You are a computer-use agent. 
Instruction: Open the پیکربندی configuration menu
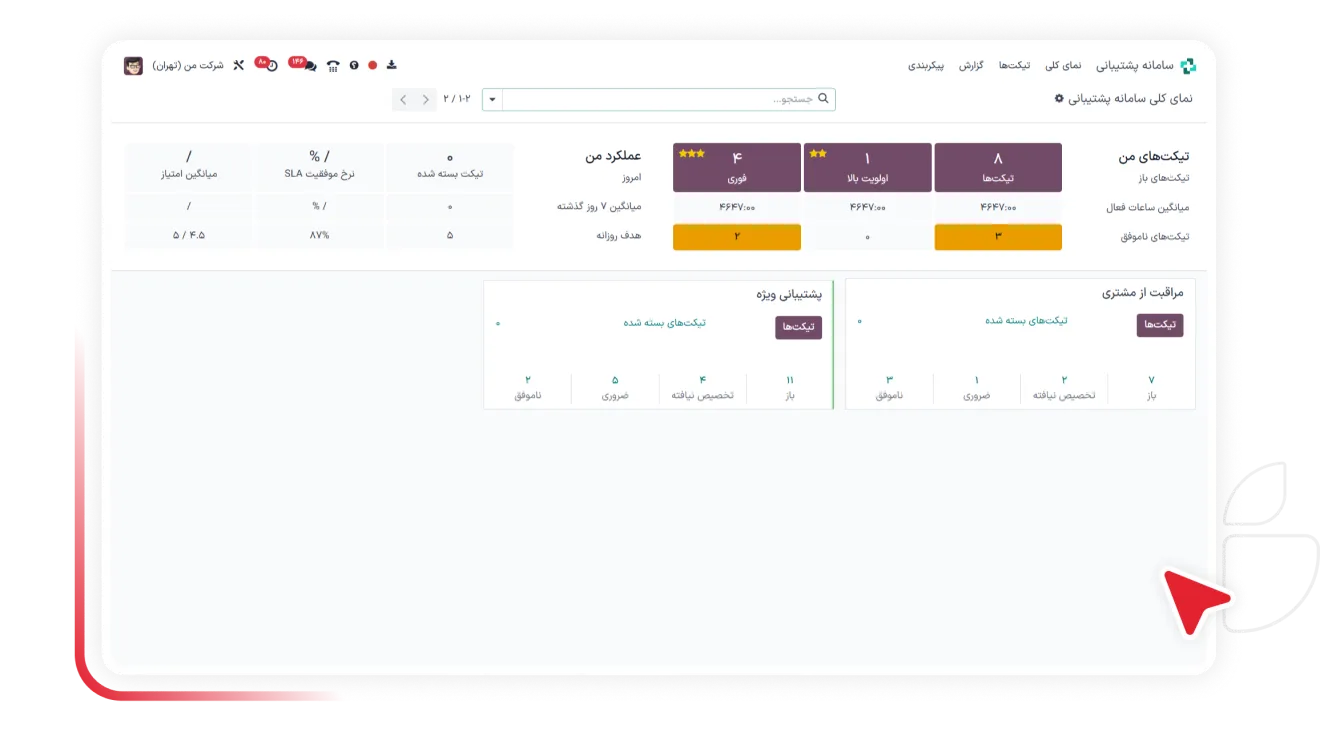coord(926,66)
